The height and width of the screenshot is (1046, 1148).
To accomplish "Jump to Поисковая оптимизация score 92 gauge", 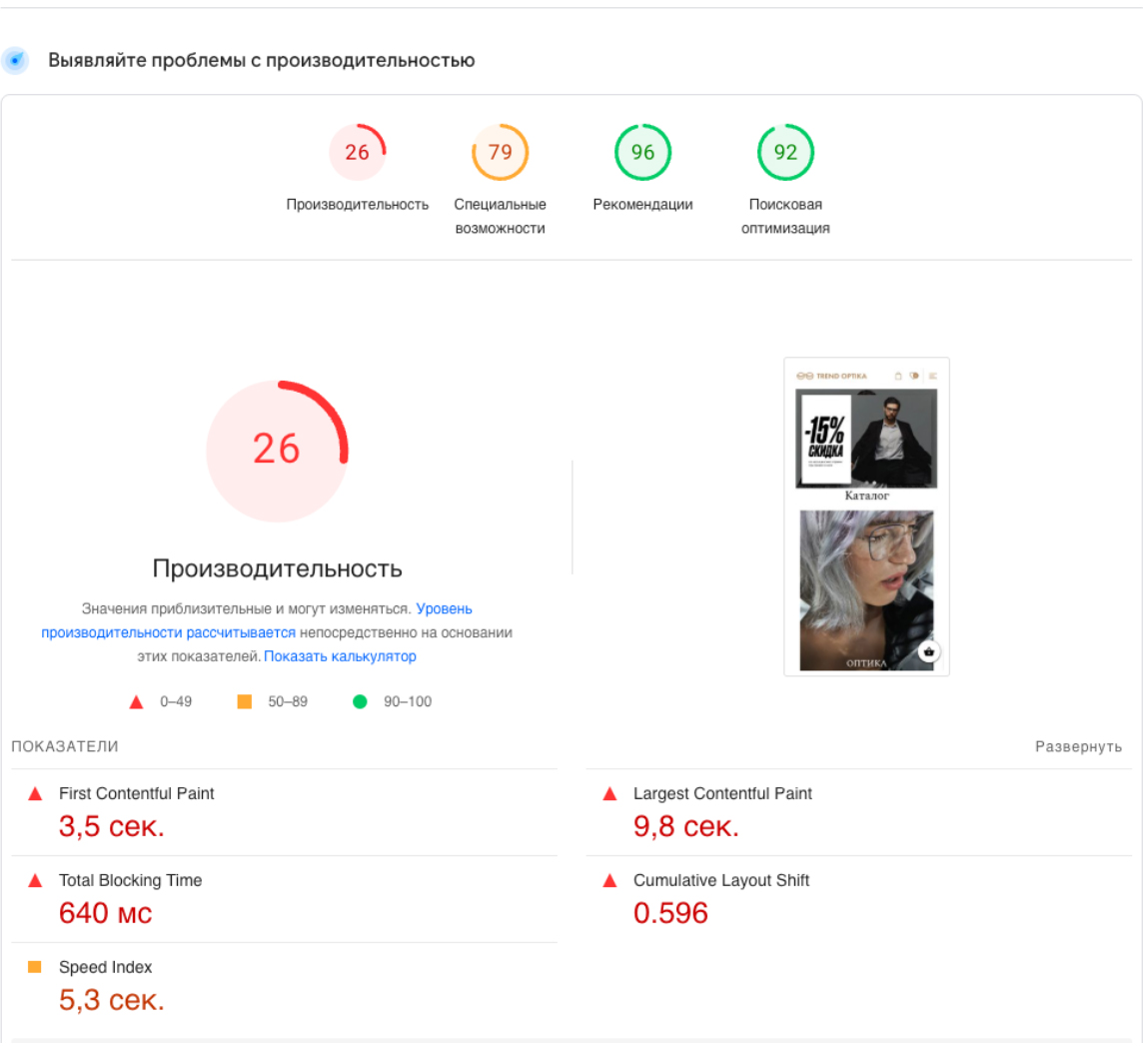I will tap(785, 153).
